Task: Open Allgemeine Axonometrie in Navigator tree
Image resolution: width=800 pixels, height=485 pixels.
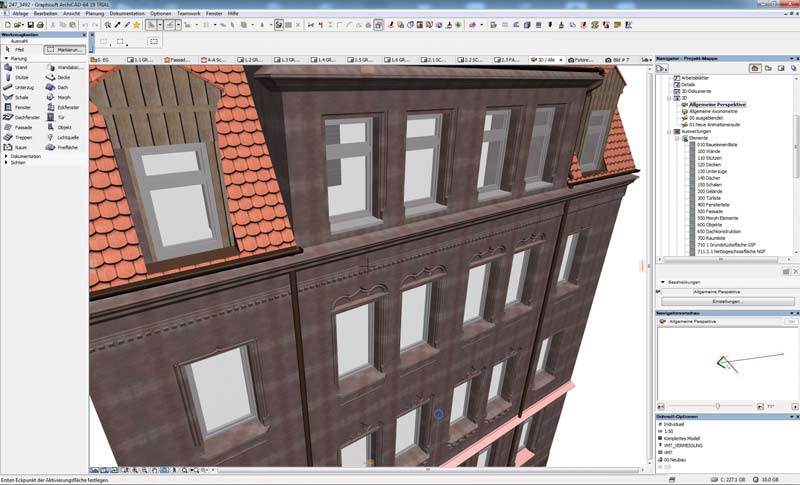Action: [x=713, y=110]
